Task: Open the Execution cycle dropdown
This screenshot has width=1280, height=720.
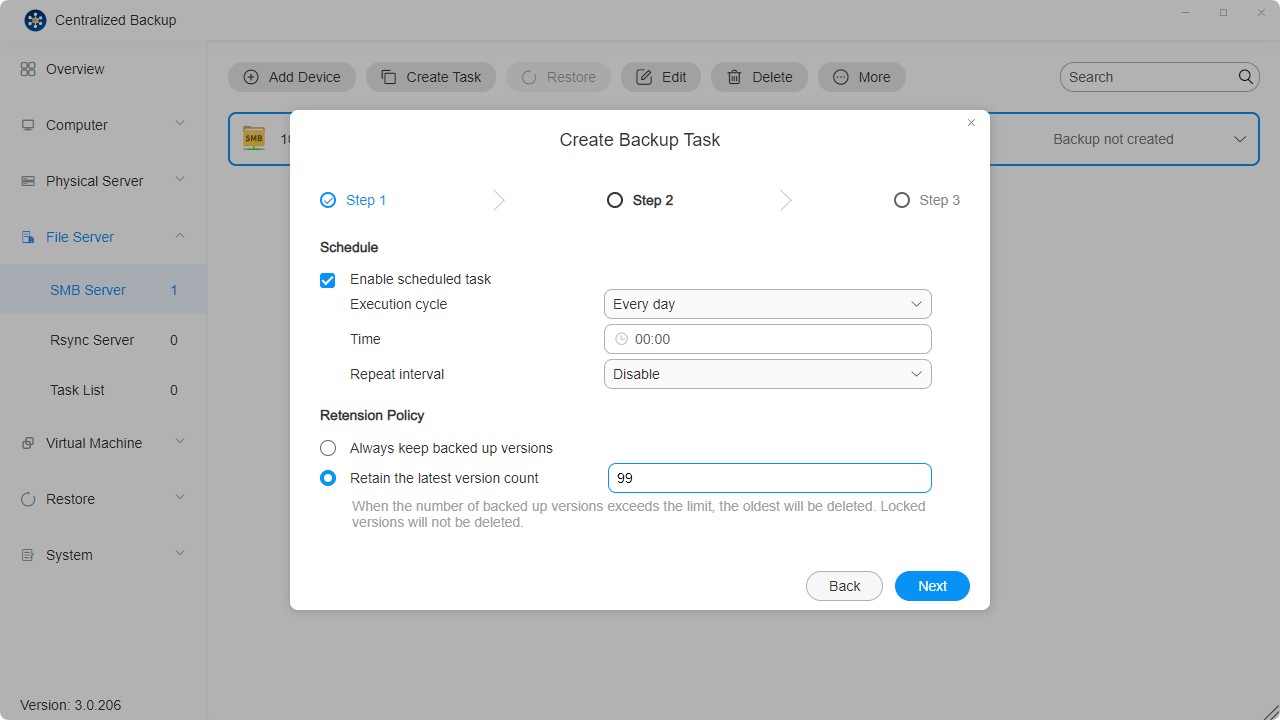Action: point(766,304)
